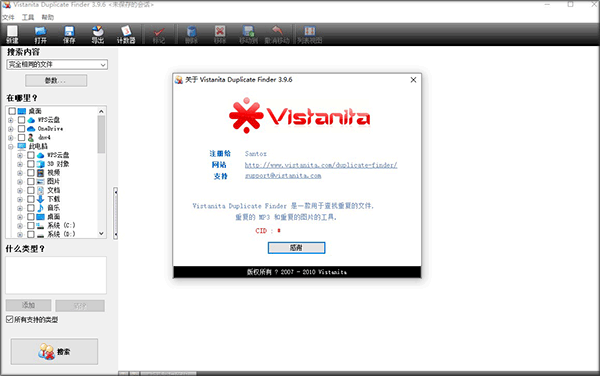
Task: Expand the 3D 对象 tree node
Action: (x=20, y=164)
